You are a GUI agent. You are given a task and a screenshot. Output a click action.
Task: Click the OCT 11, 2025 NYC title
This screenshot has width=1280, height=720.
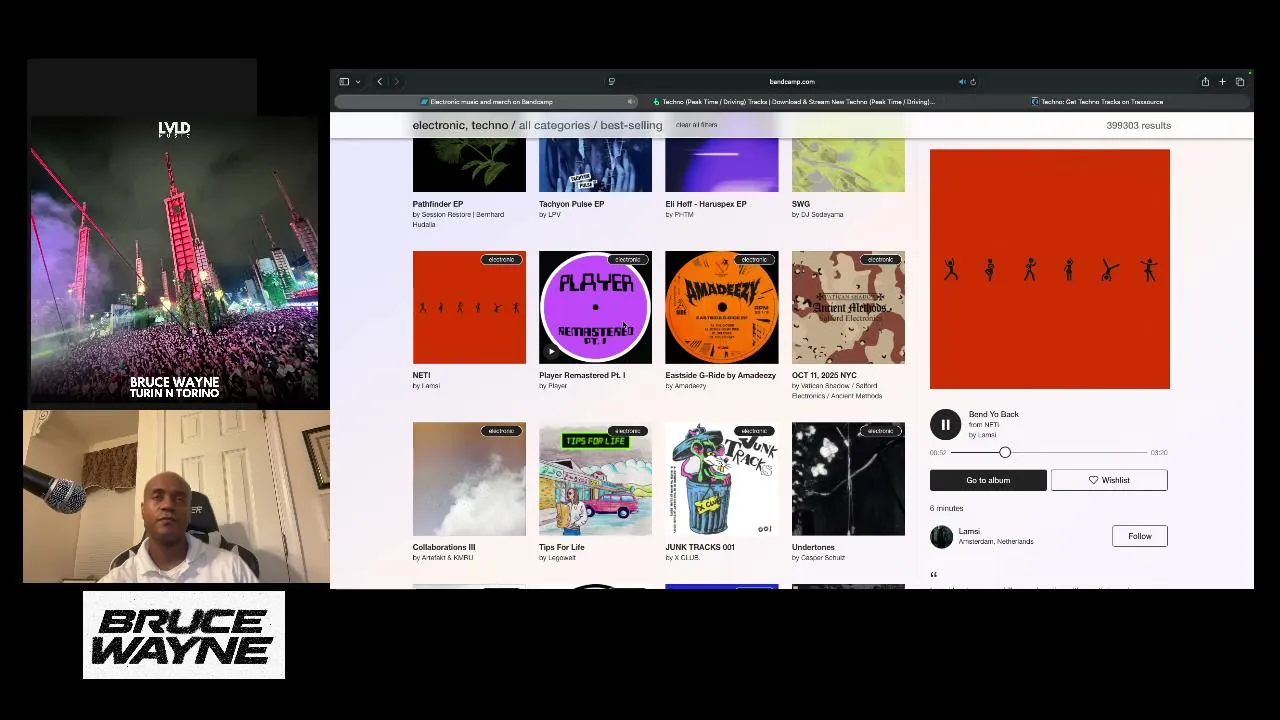click(x=824, y=376)
